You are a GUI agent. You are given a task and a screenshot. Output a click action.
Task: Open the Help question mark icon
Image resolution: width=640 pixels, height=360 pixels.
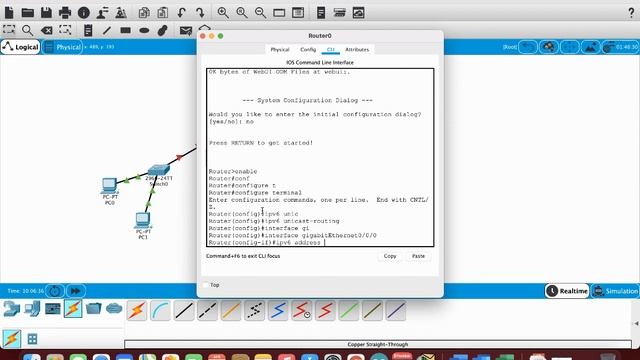[x=631, y=13]
